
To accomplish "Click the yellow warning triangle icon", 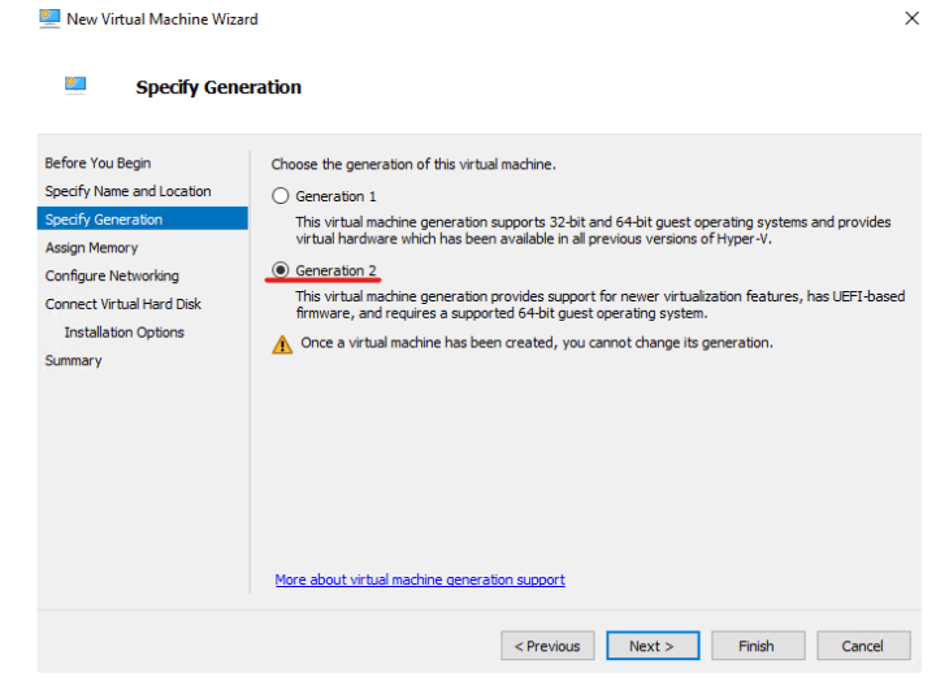I will pos(283,344).
